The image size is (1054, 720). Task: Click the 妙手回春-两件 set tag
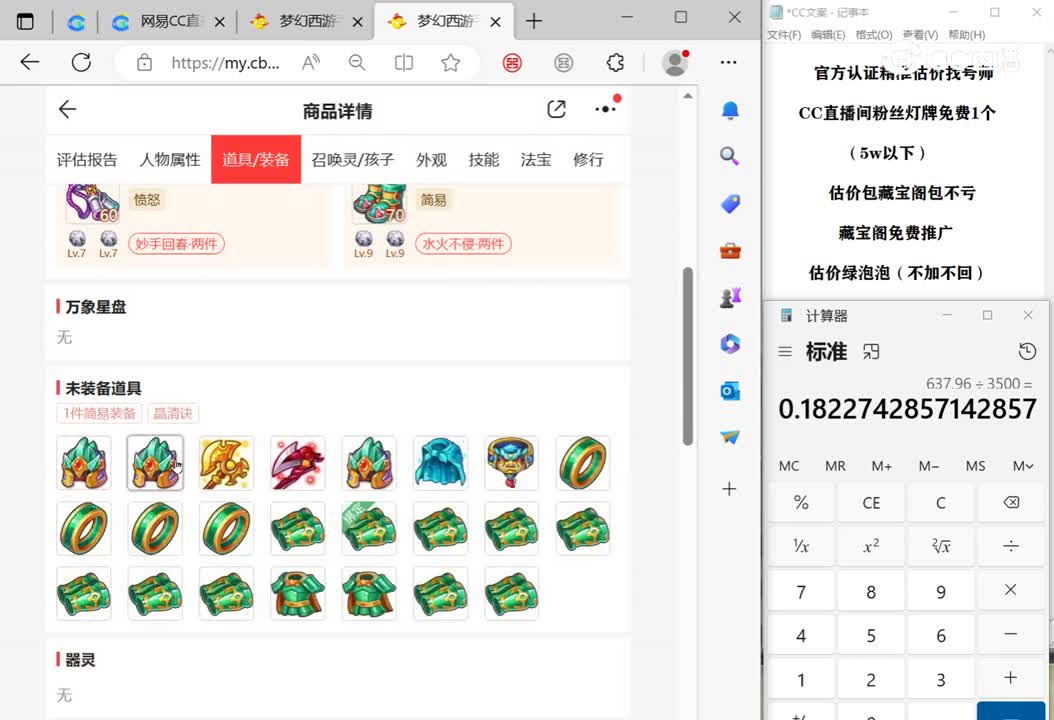click(176, 243)
